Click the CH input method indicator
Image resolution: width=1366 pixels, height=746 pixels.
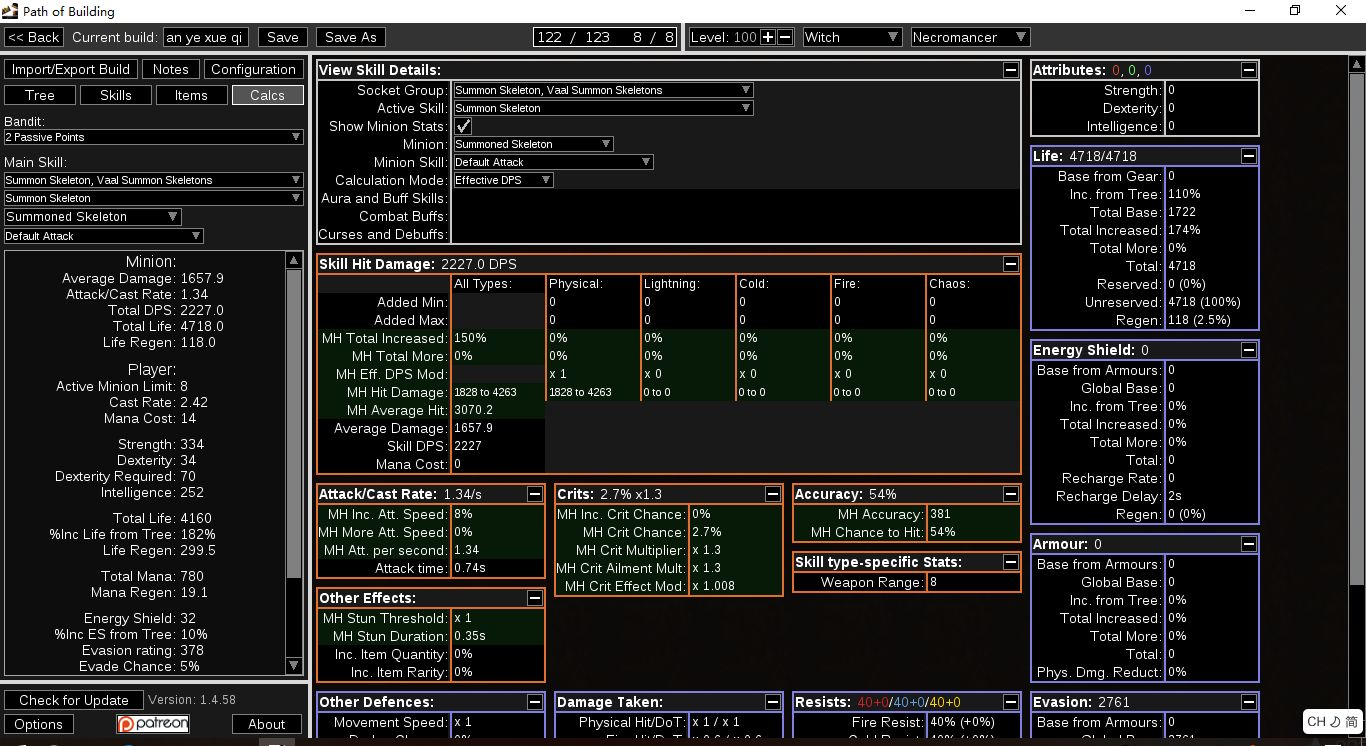pyautogui.click(x=1333, y=721)
